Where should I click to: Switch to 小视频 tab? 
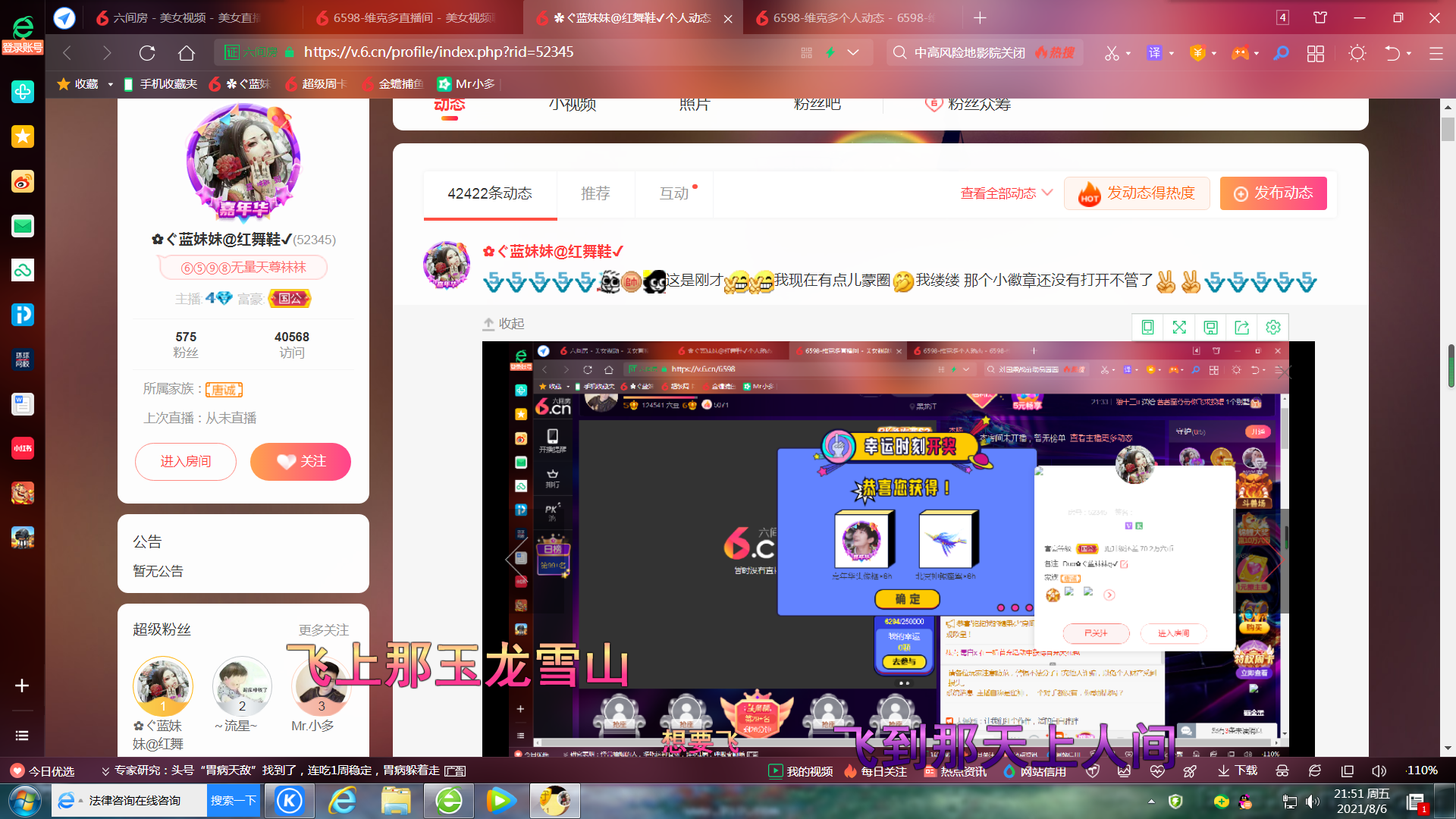coord(573,104)
